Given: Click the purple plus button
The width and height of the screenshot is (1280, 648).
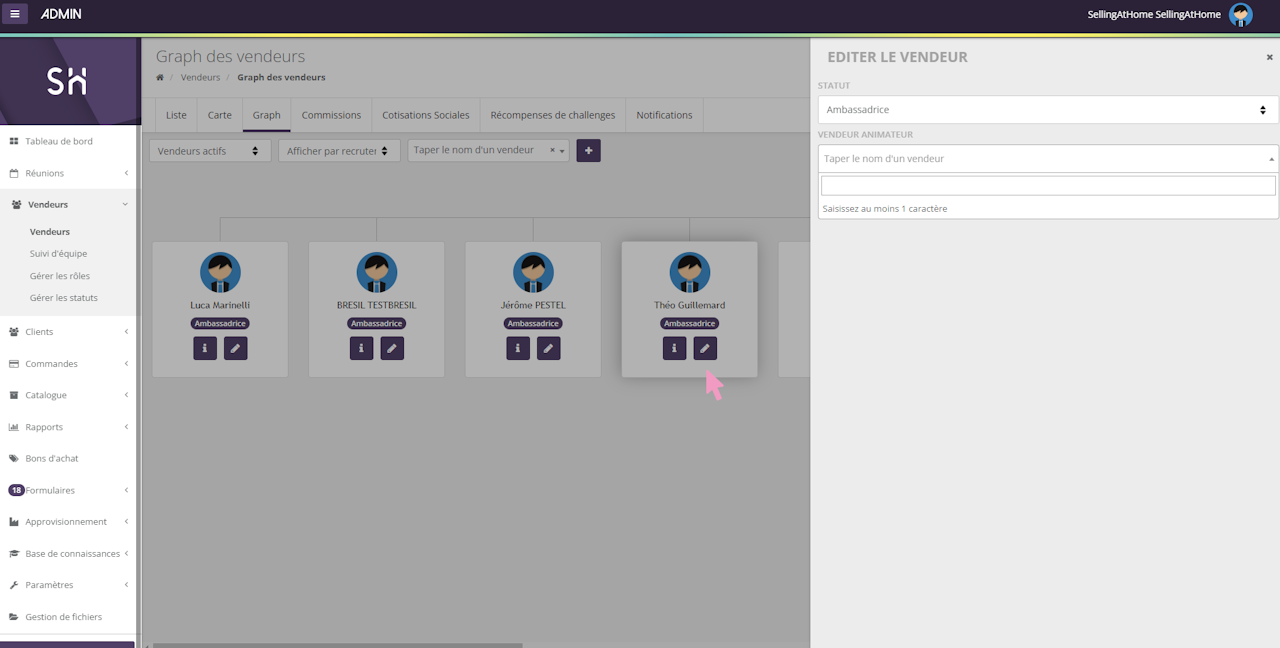Looking at the screenshot, I should (x=588, y=151).
